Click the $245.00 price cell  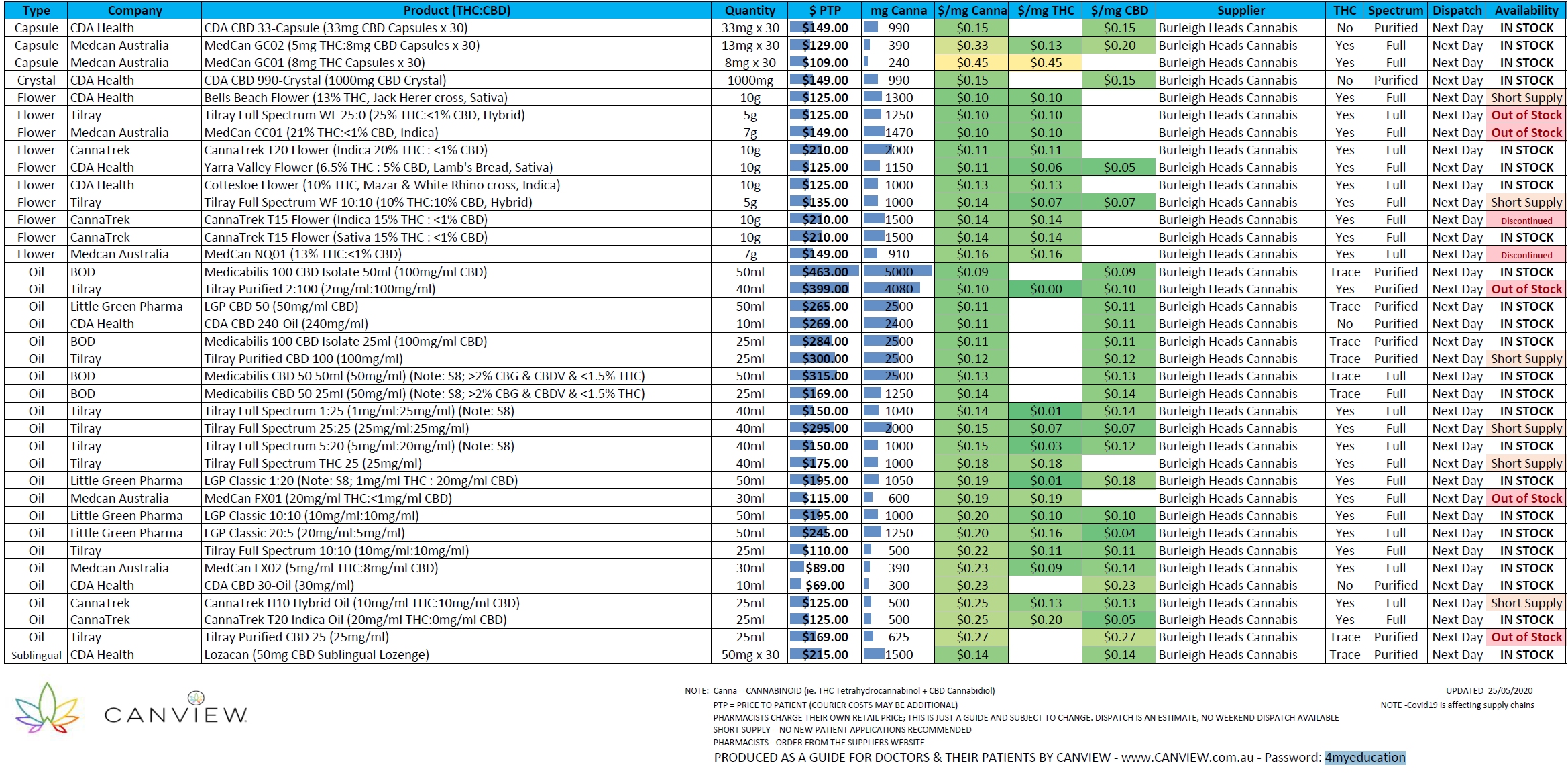click(825, 533)
